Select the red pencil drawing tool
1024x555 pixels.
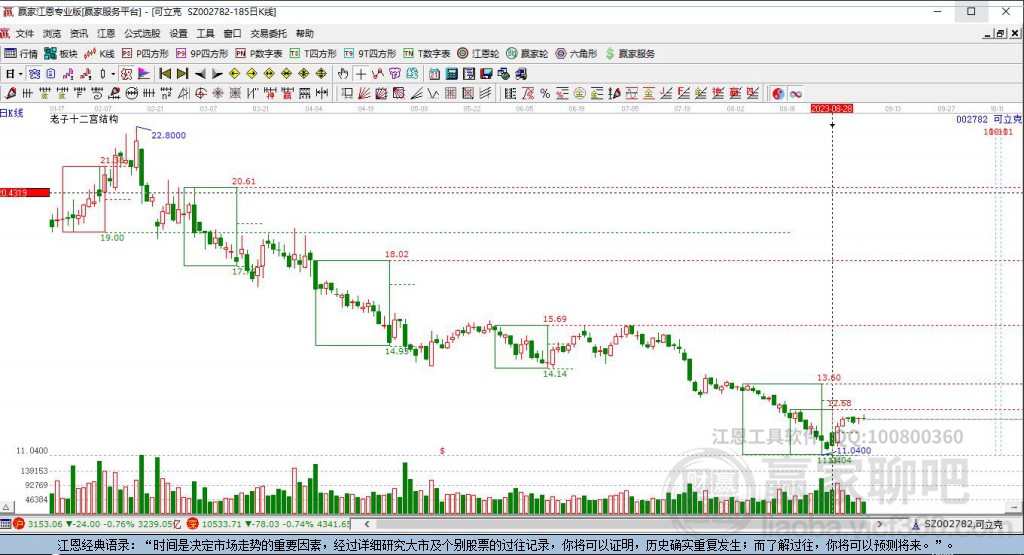10,93
